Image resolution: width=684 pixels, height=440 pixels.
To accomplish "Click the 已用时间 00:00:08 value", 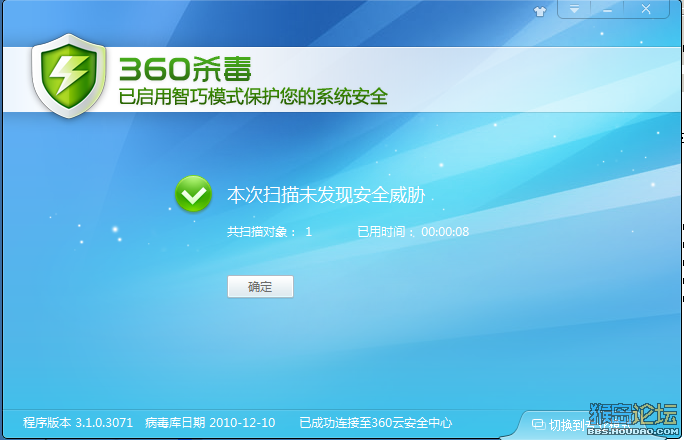I will click(445, 232).
